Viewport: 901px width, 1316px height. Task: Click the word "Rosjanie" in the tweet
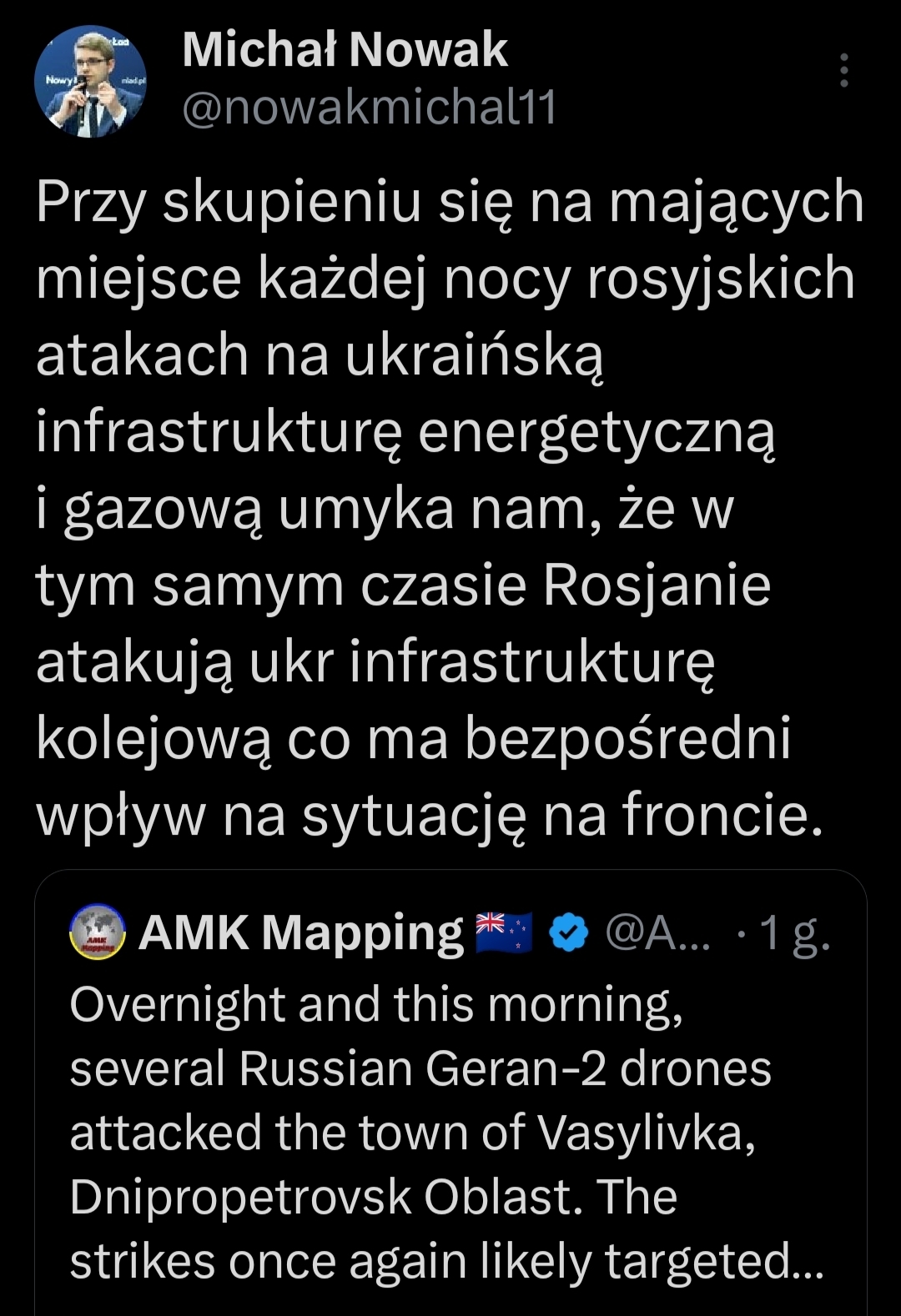(x=657, y=585)
